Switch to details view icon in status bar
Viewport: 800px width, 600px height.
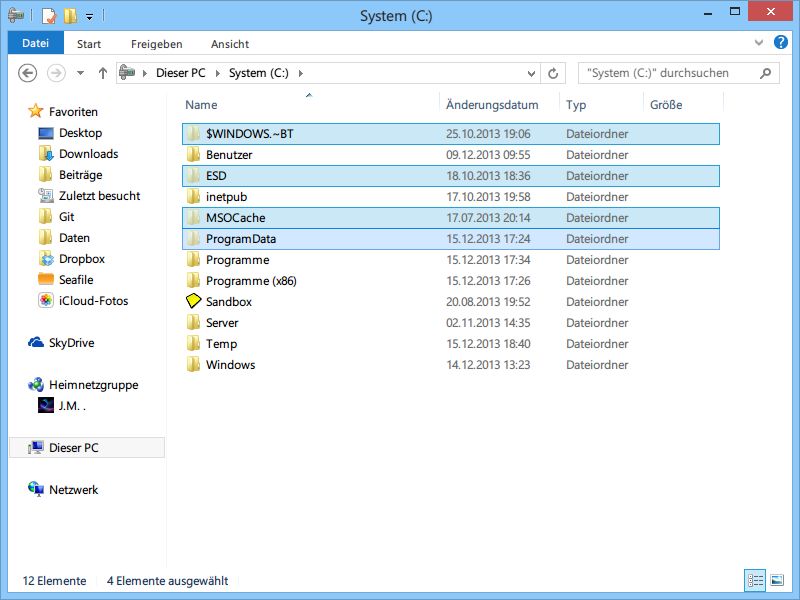755,580
